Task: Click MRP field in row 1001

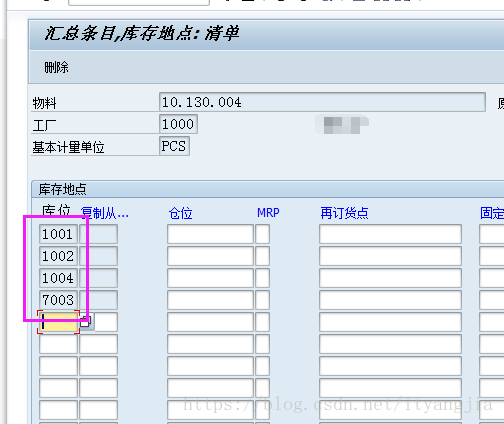Action: pyautogui.click(x=263, y=234)
